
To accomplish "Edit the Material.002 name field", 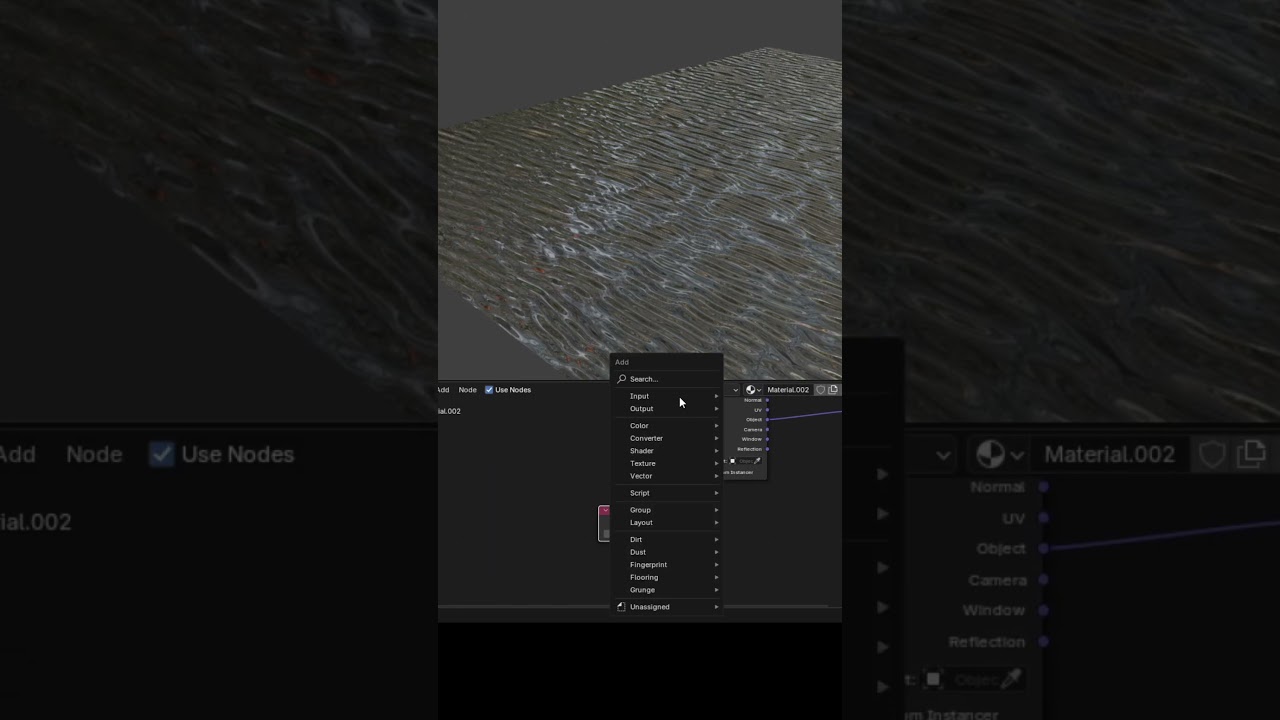I will 788,390.
